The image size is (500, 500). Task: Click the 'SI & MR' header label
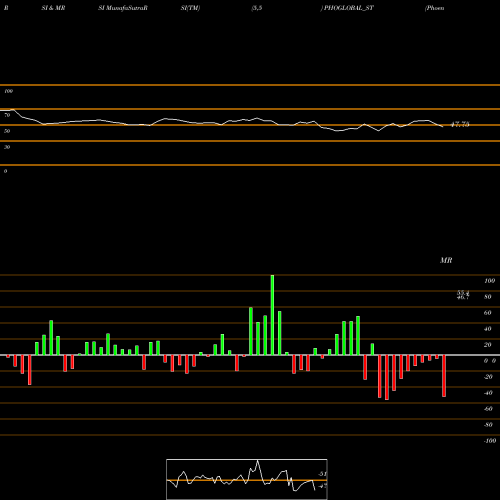tap(53, 8)
